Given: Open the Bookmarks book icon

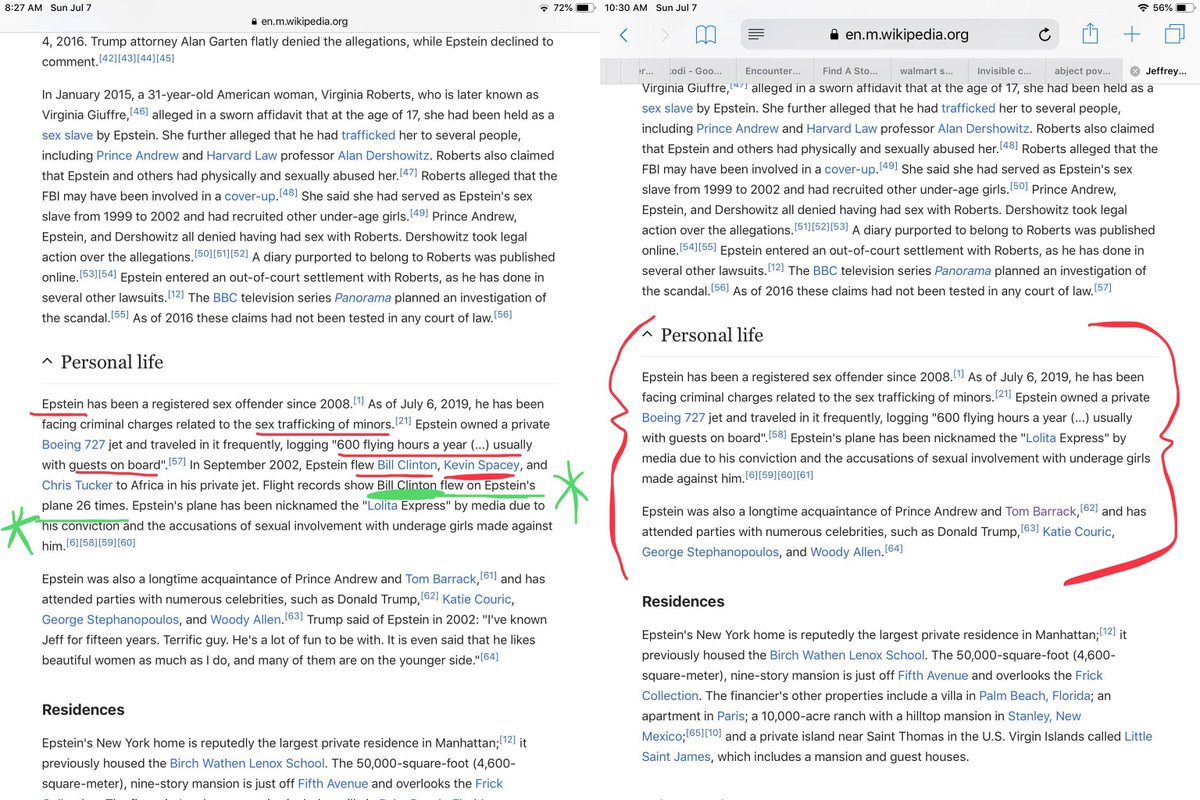Looking at the screenshot, I should tap(706, 35).
